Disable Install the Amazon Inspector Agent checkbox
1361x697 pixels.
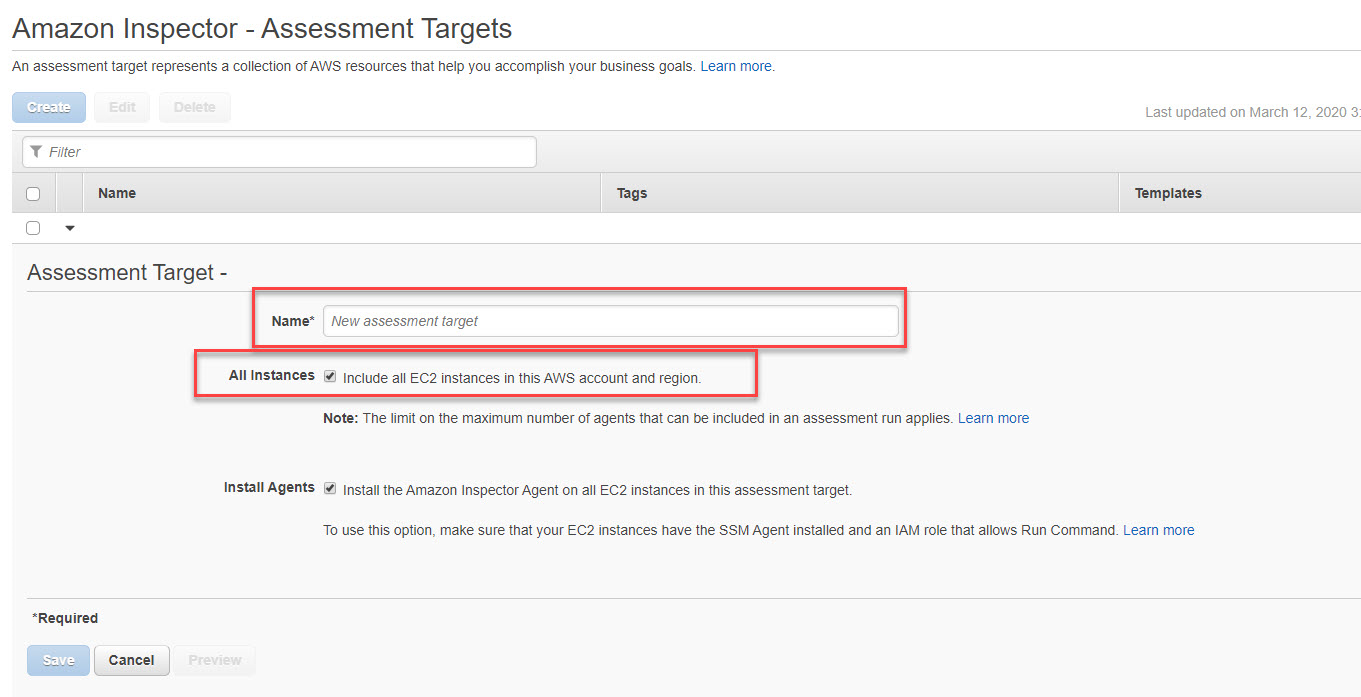(330, 488)
